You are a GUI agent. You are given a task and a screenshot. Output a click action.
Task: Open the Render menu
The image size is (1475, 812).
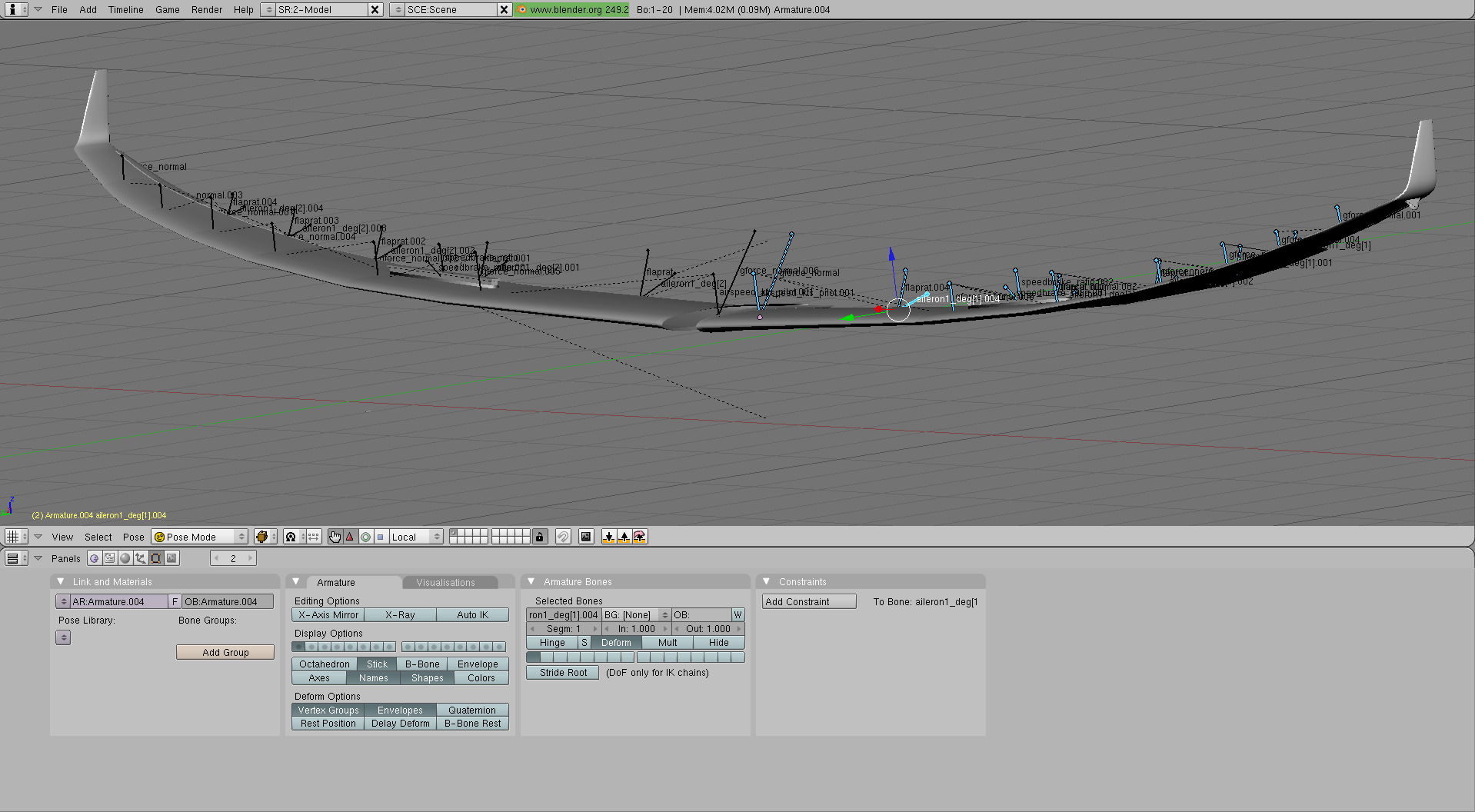[206, 10]
